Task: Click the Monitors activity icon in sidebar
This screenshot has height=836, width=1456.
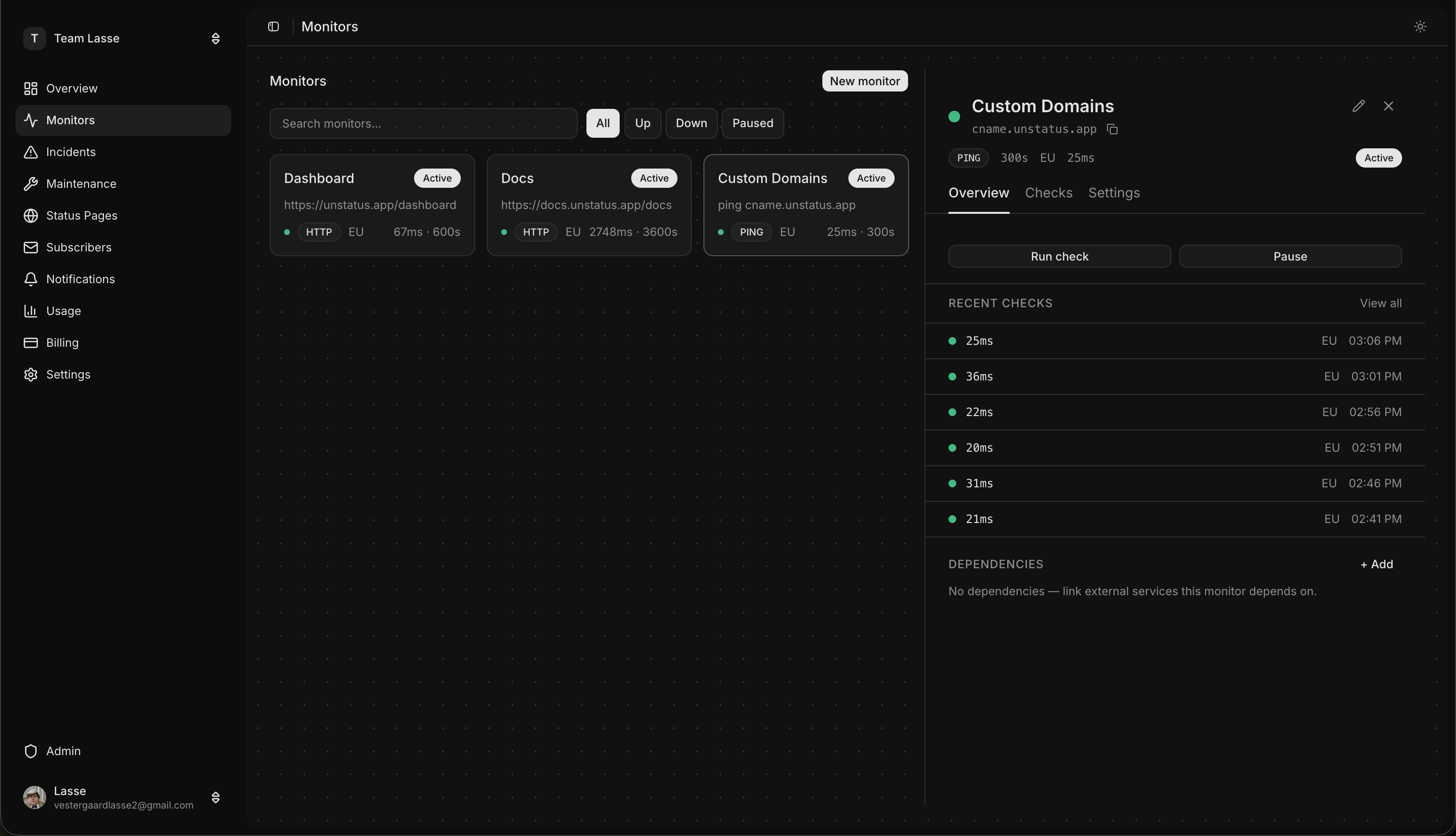Action: [32, 120]
